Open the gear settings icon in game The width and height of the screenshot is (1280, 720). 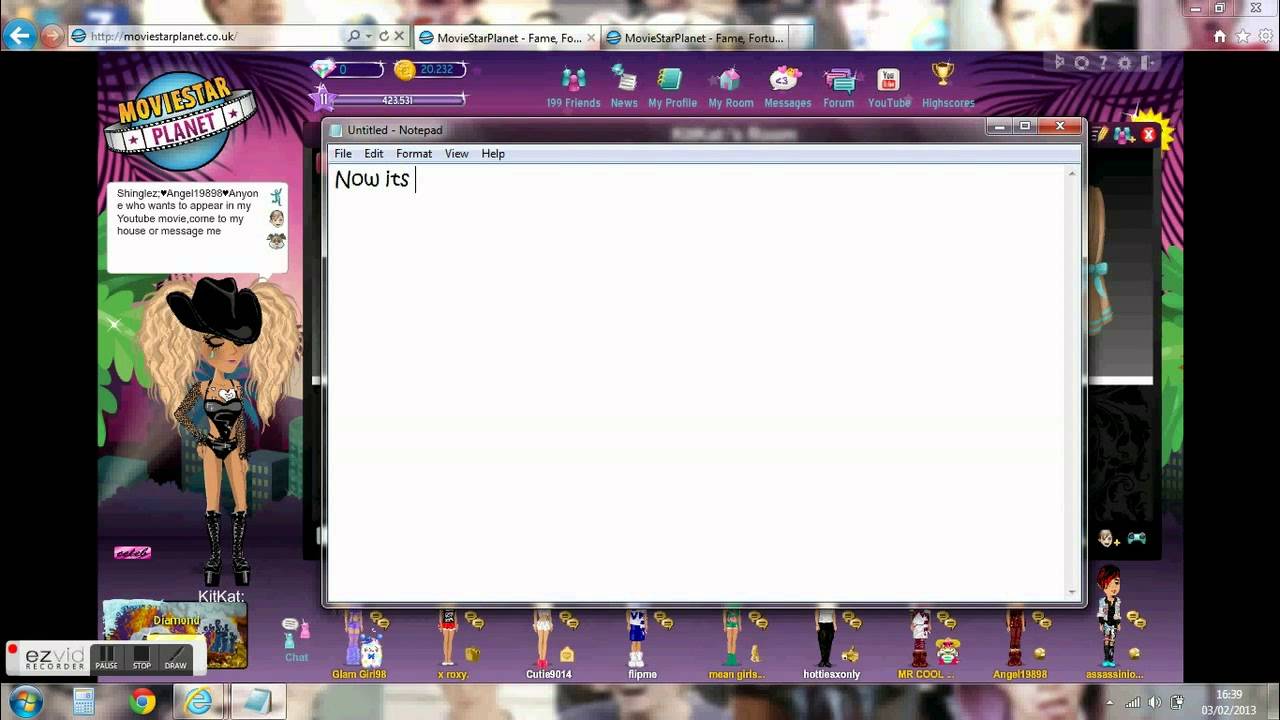(1125, 62)
